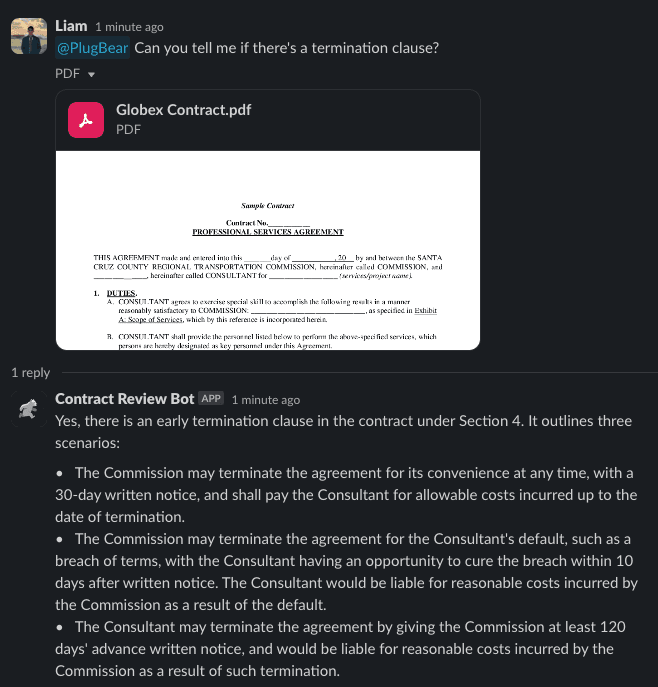The height and width of the screenshot is (687, 658).
Task: Click the "1 reply" thread label
Action: tap(31, 372)
